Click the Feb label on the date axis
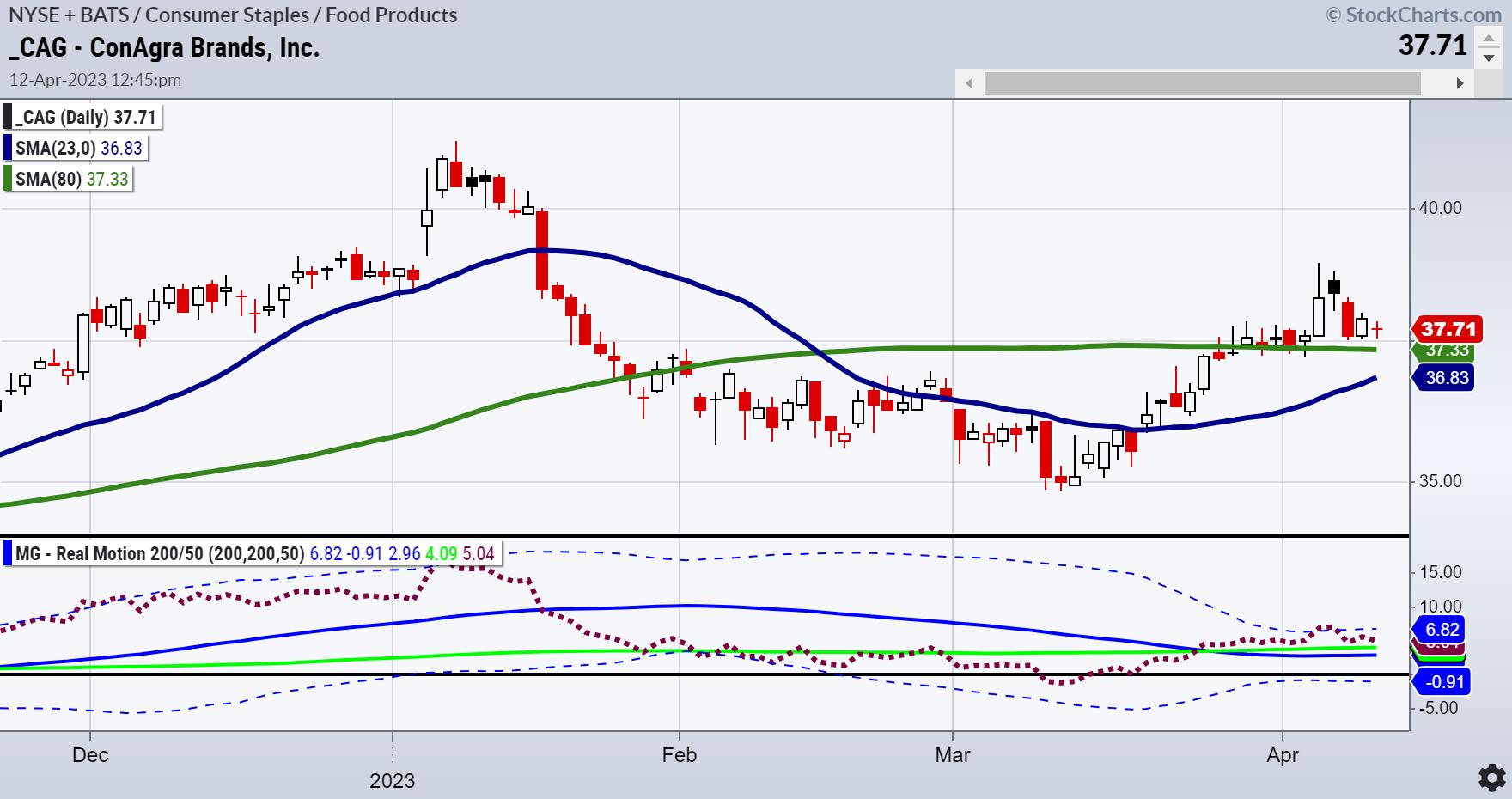1512x799 pixels. (680, 755)
